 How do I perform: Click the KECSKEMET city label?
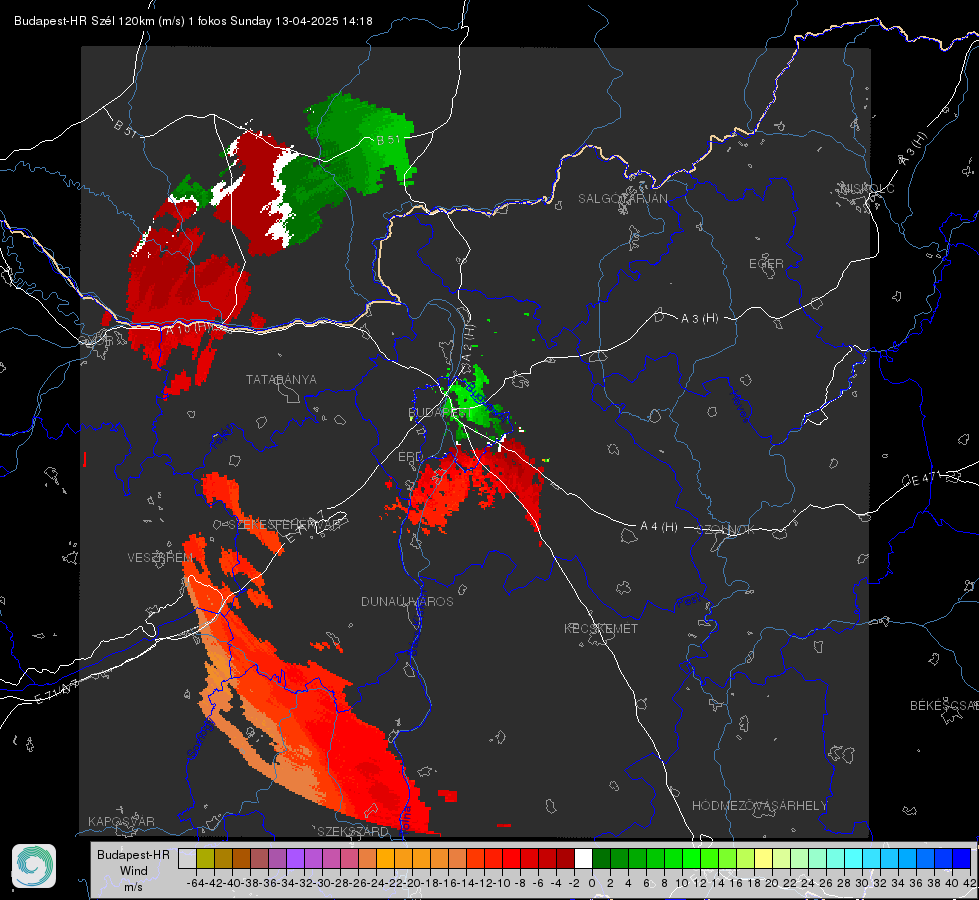601,628
